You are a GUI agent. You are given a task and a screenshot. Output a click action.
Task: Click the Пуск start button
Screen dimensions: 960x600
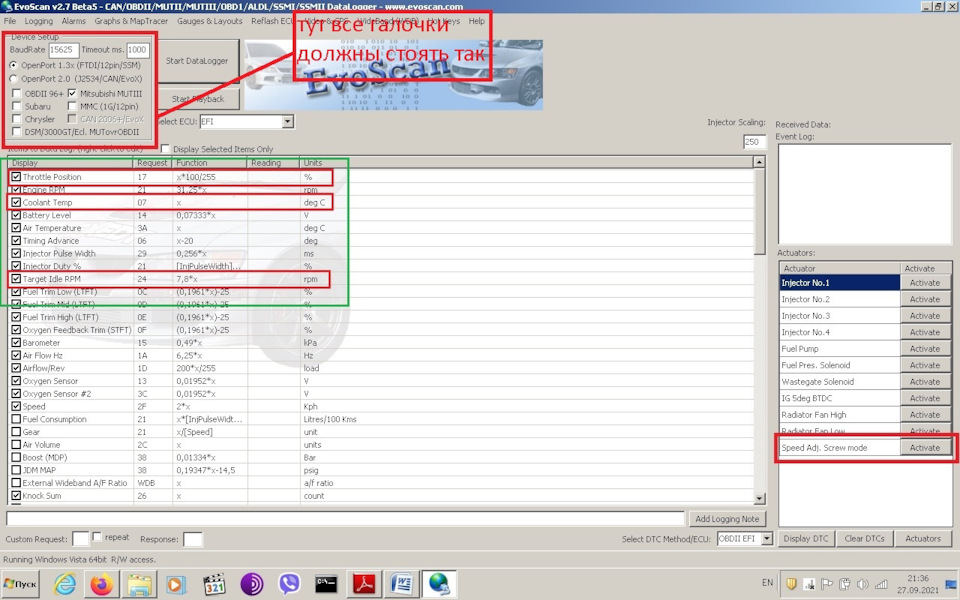coord(21,584)
